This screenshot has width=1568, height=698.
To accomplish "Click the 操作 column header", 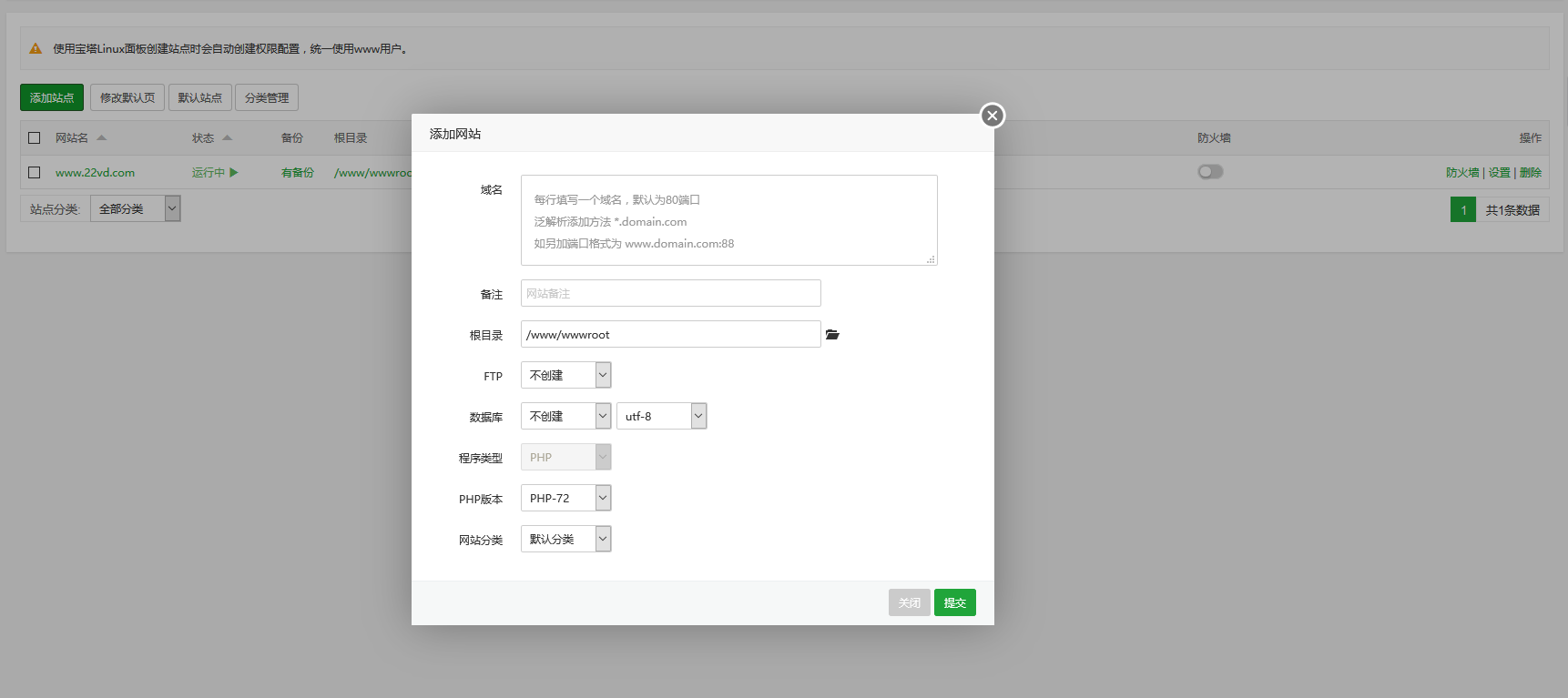I will tap(1531, 138).
